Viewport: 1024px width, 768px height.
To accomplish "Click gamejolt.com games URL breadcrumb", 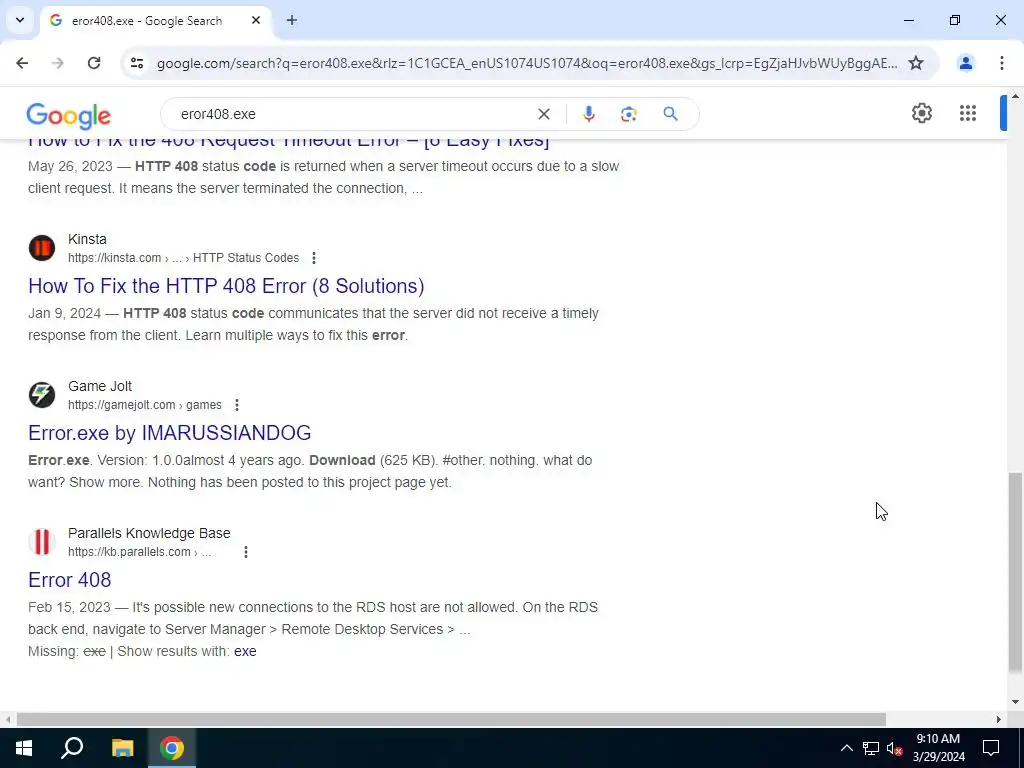I will (x=145, y=405).
